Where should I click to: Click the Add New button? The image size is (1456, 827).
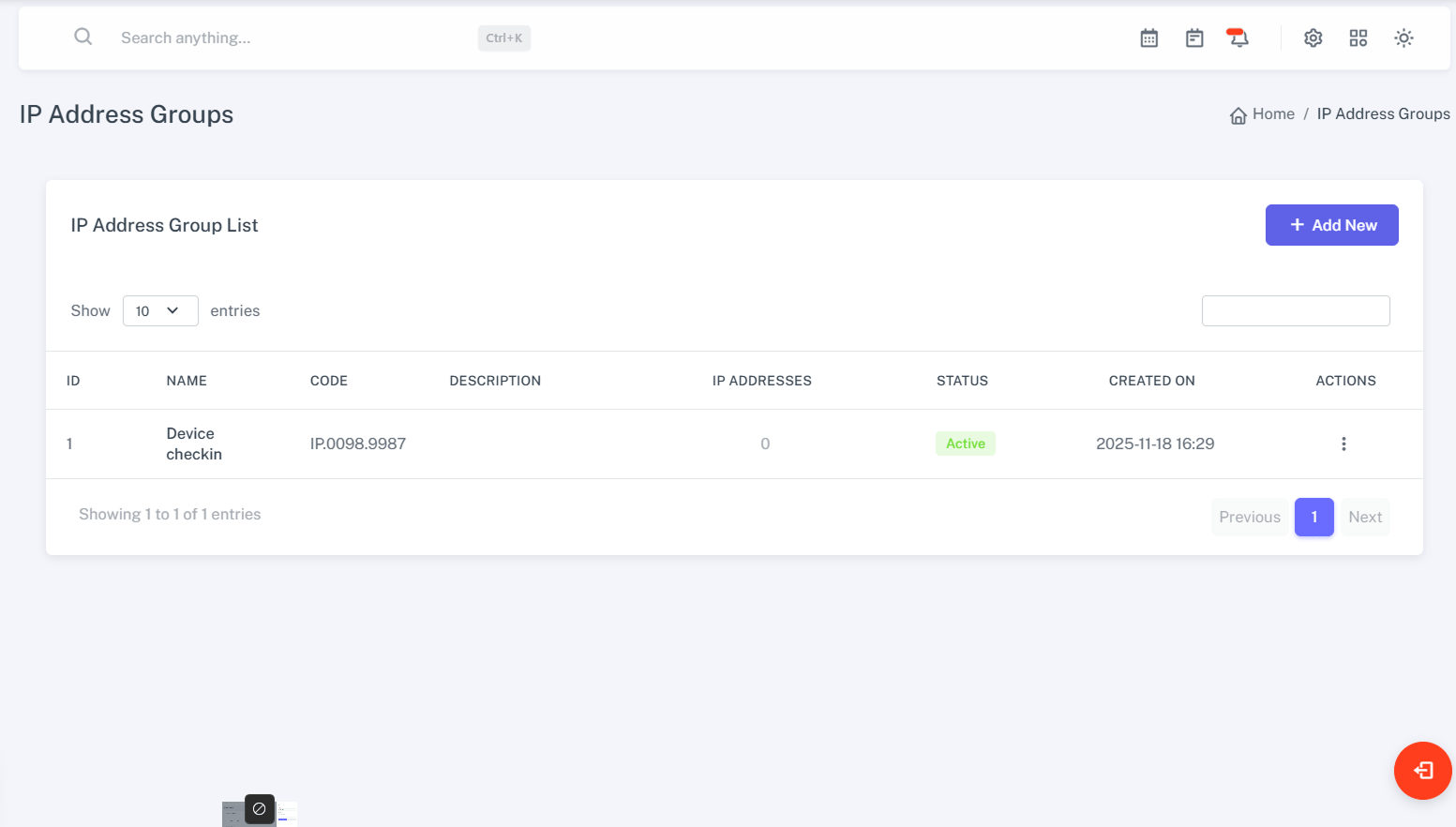tap(1331, 225)
